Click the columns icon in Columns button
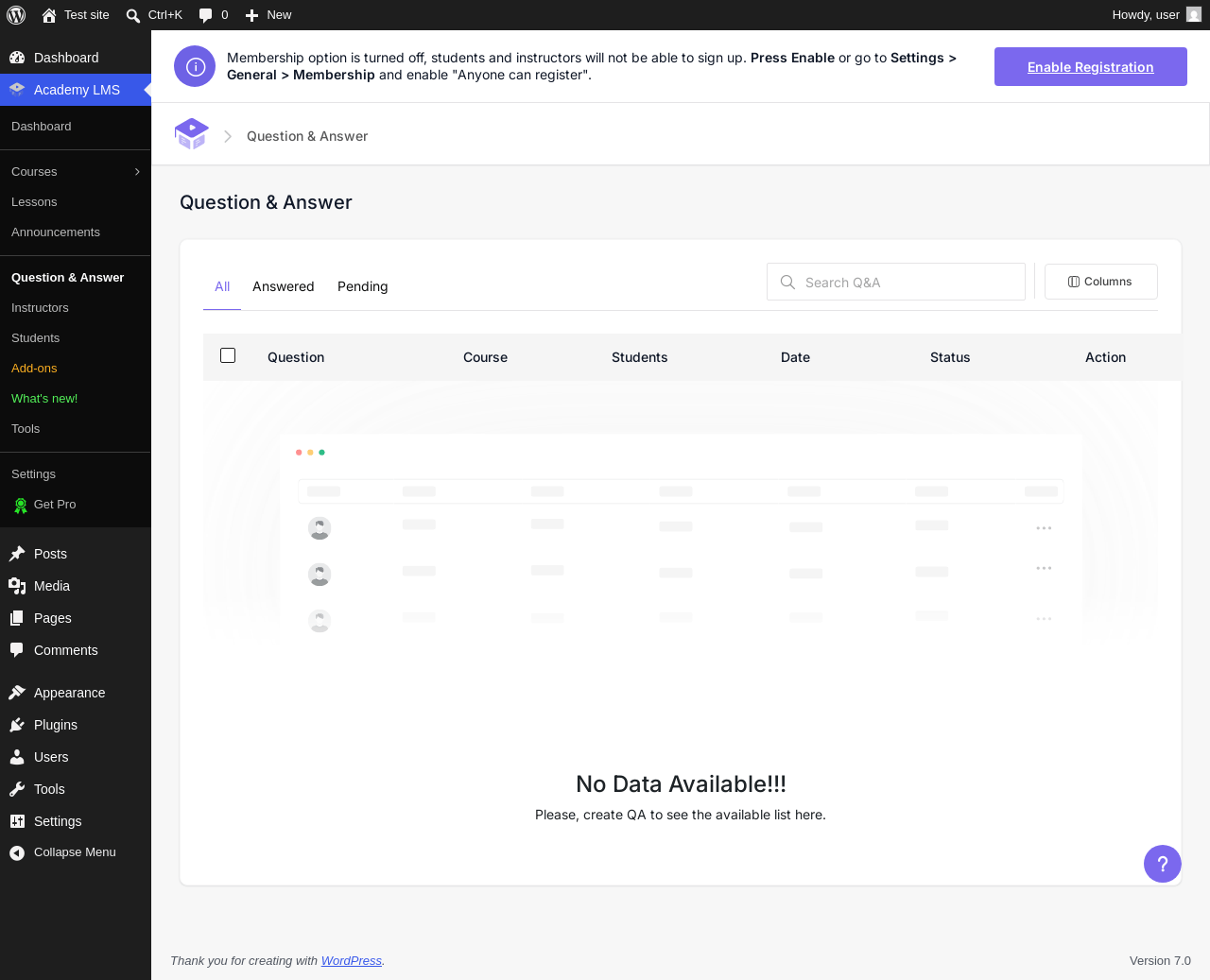The height and width of the screenshot is (980, 1210). (1074, 282)
